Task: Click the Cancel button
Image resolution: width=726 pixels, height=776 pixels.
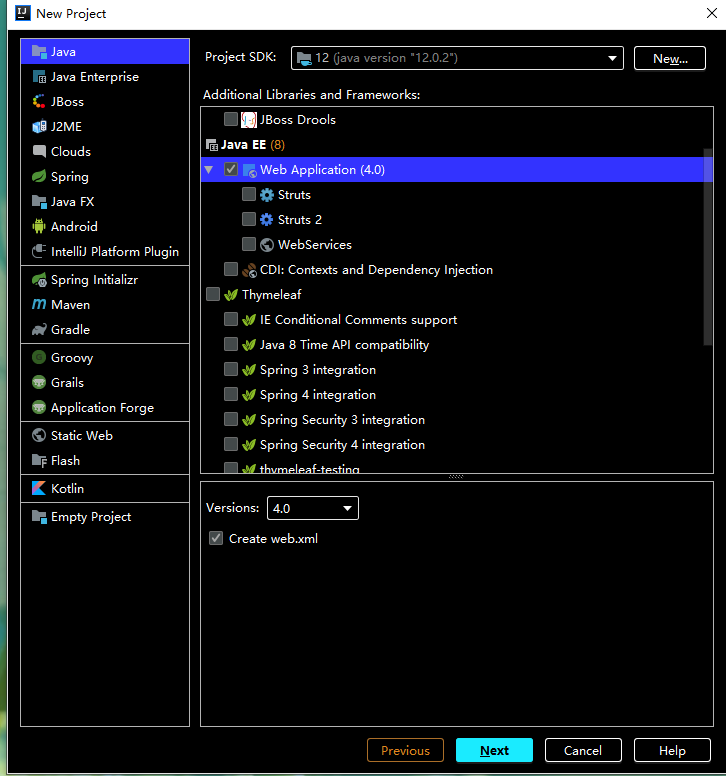Action: point(583,750)
